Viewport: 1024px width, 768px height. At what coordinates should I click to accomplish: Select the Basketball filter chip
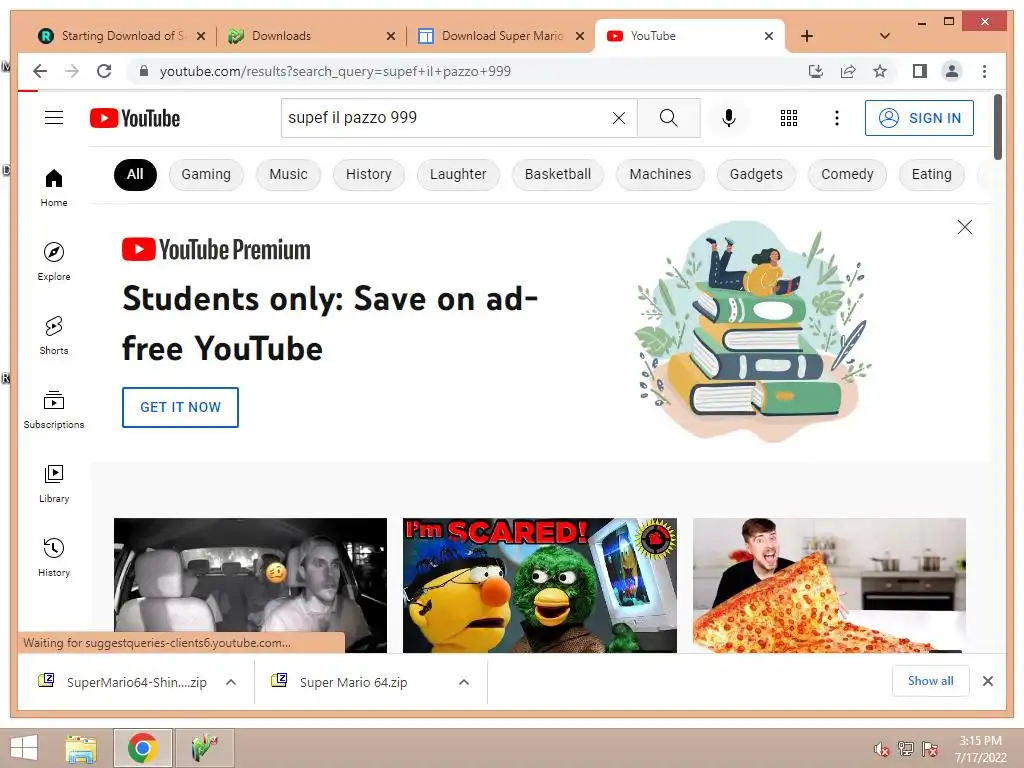coord(558,174)
